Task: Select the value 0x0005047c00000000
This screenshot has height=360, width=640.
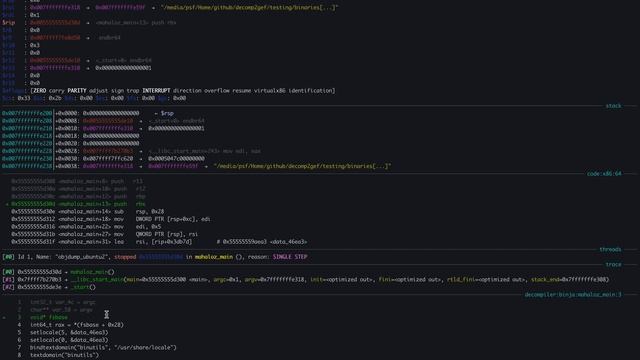Action: tap(176, 158)
